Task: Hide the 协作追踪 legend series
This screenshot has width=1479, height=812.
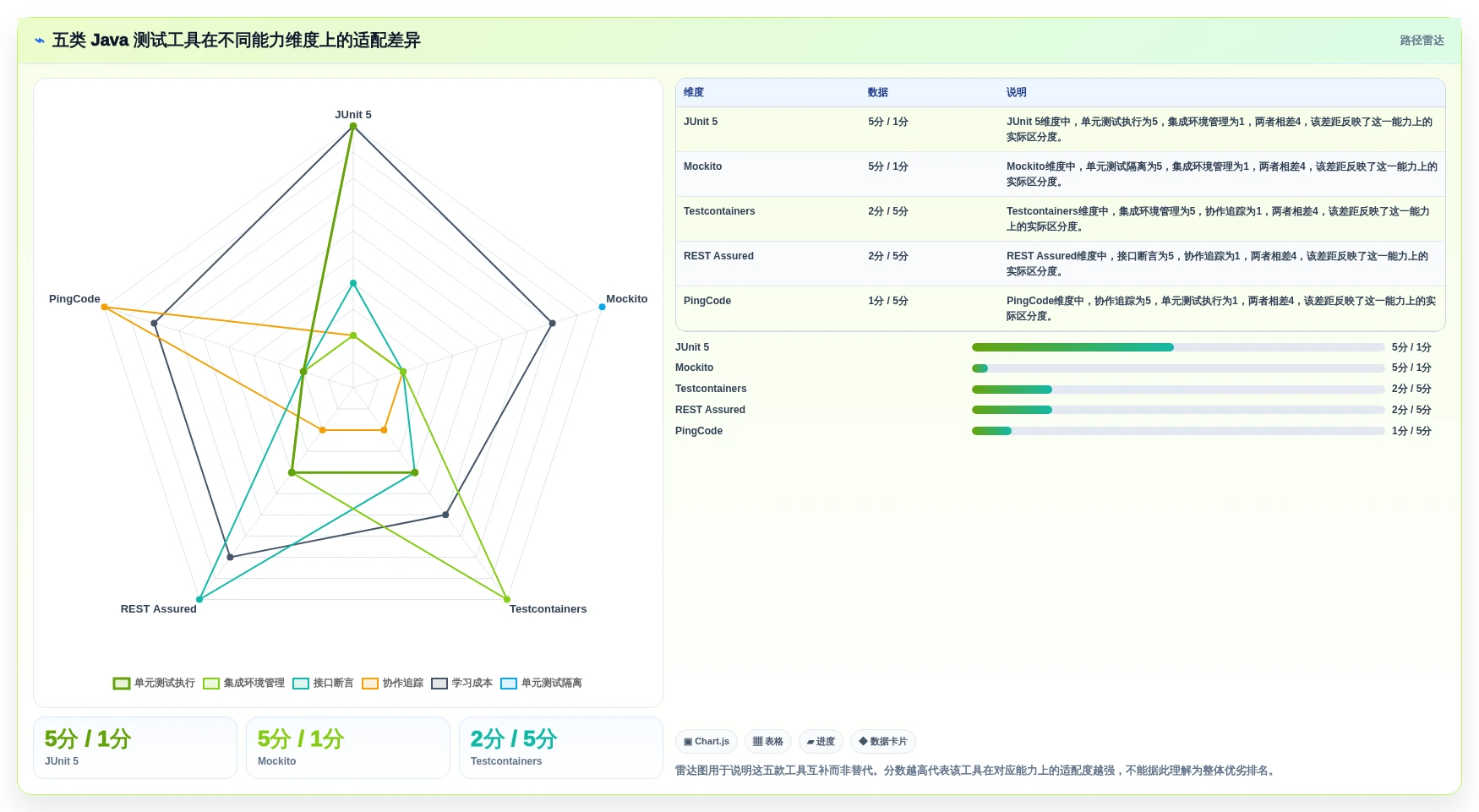Action: pos(392,683)
